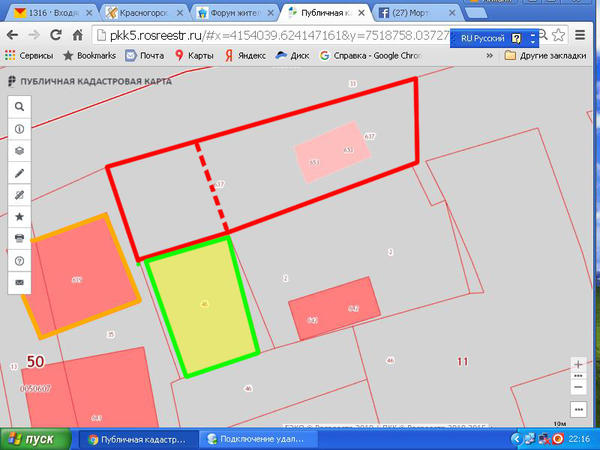The width and height of the screenshot is (600, 450).
Task: Print the map using printer icon
Action: 19,238
